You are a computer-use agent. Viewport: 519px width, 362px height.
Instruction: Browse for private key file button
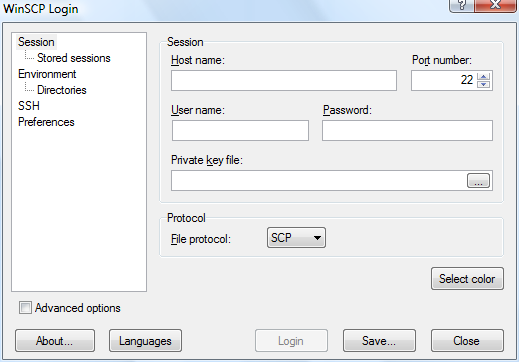click(478, 180)
